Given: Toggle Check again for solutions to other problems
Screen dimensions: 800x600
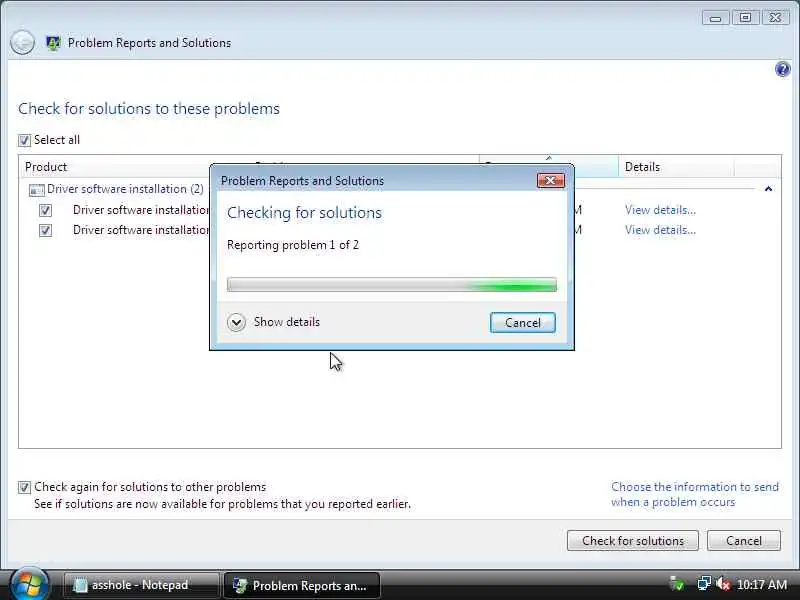Looking at the screenshot, I should [24, 487].
